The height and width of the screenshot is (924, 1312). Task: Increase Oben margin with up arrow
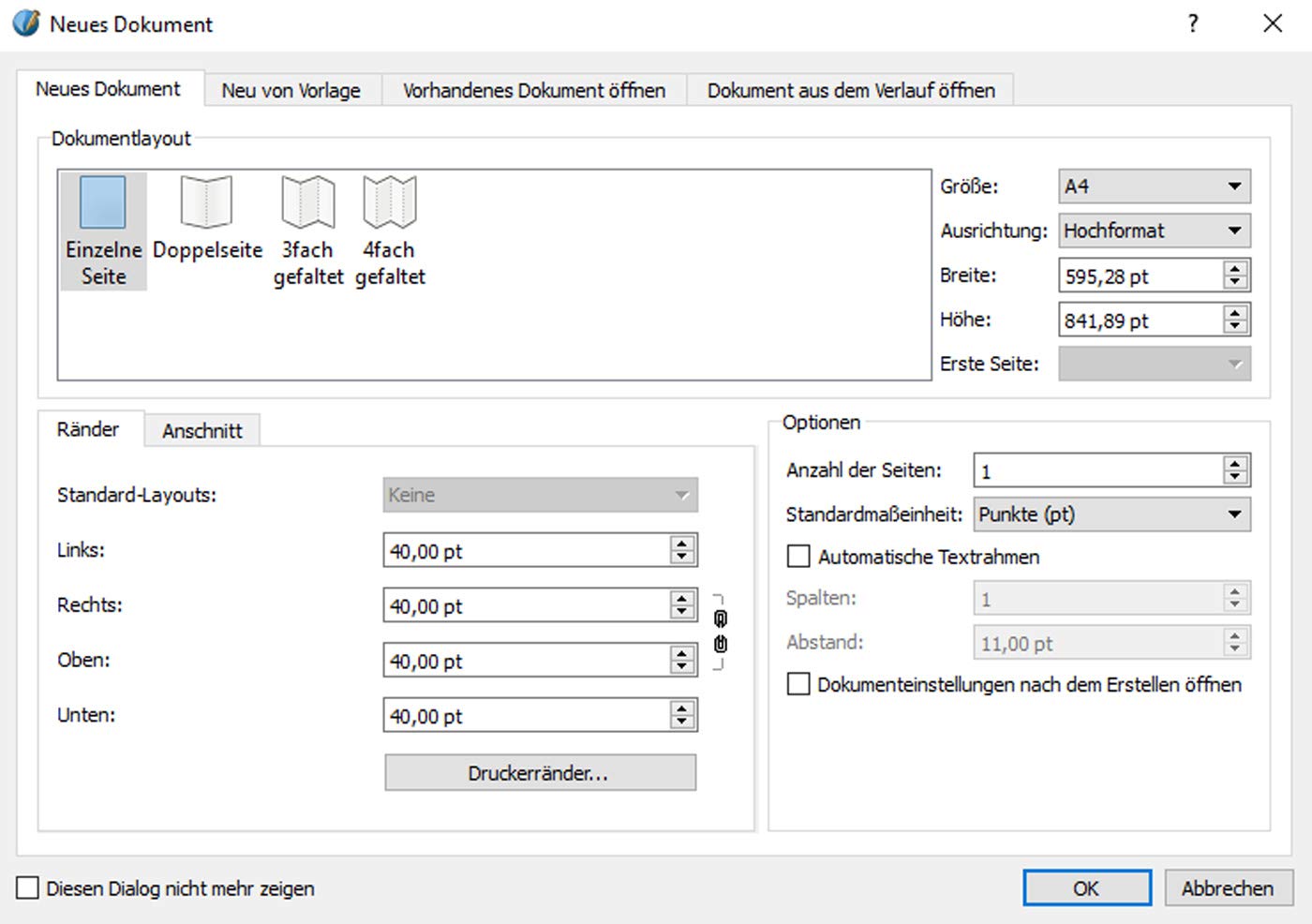[682, 654]
